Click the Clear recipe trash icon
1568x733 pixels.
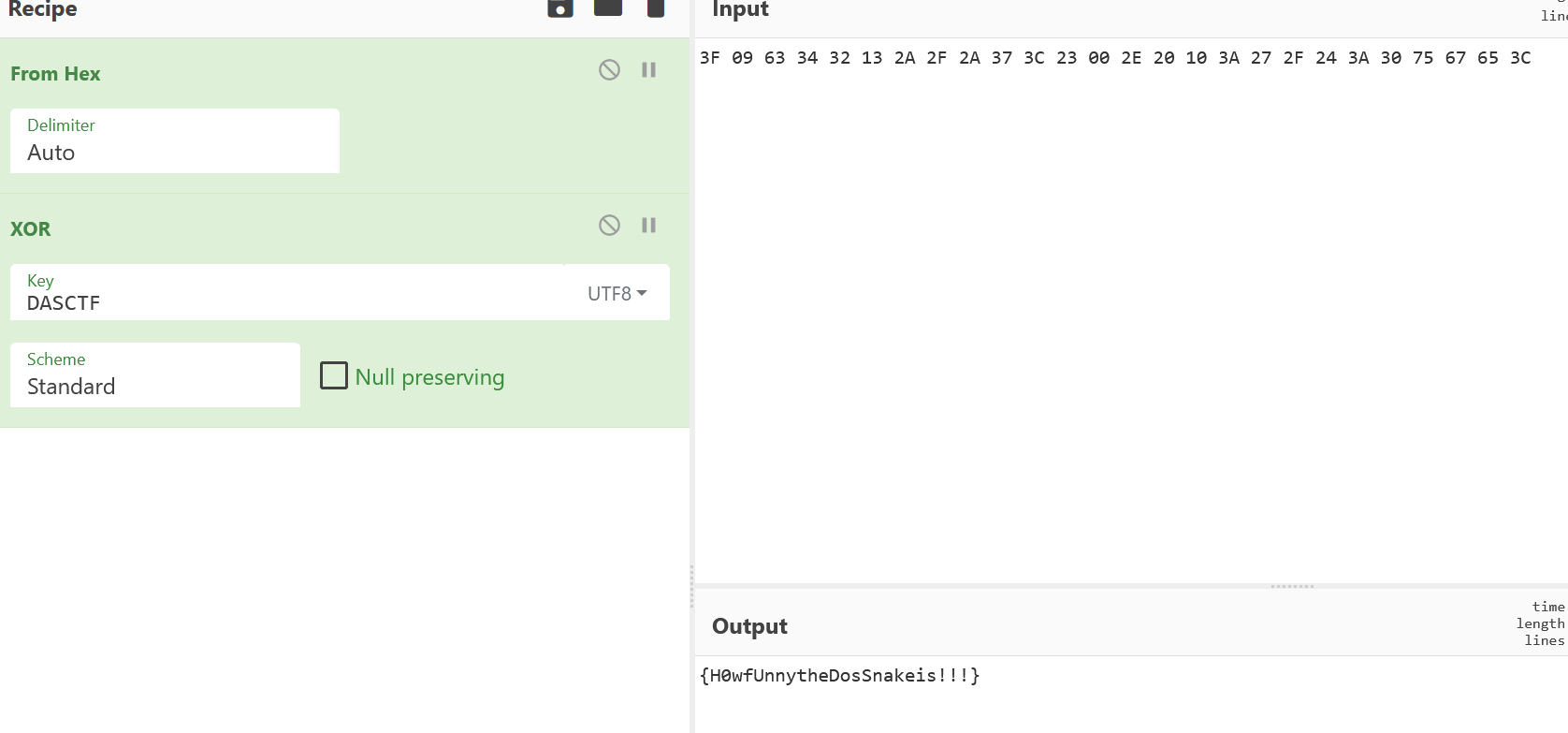tap(656, 8)
